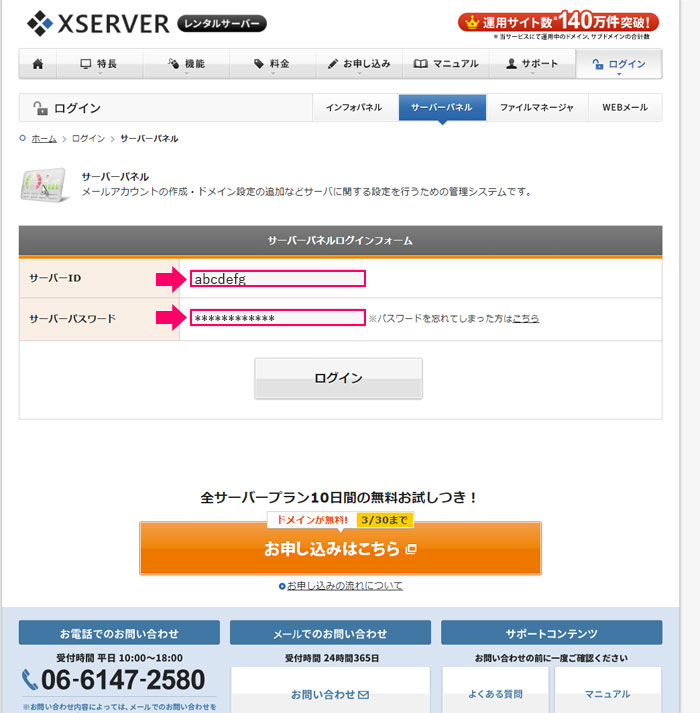Focus the サーバーパスワード input field

(x=277, y=317)
